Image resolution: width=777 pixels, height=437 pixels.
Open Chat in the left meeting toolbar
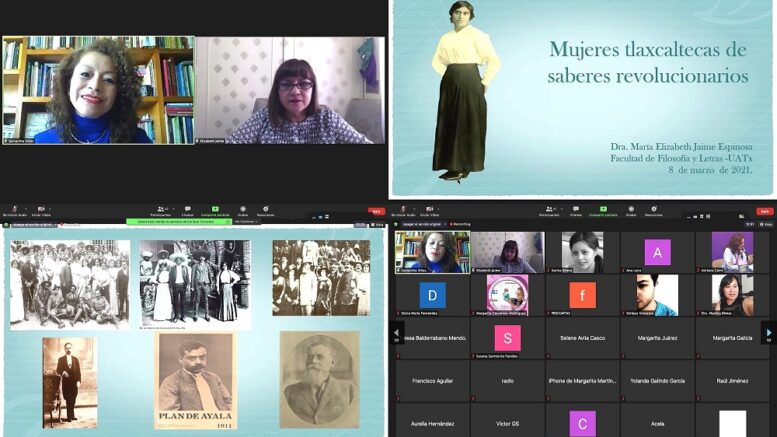point(187,211)
